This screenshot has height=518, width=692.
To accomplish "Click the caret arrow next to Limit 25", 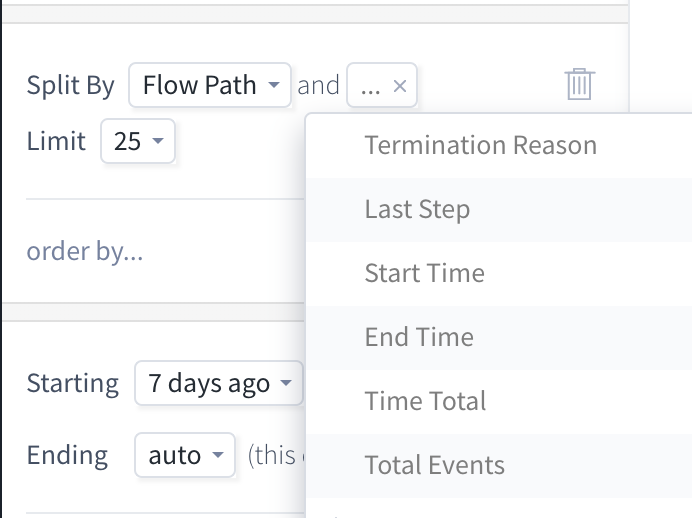I will click(x=158, y=141).
